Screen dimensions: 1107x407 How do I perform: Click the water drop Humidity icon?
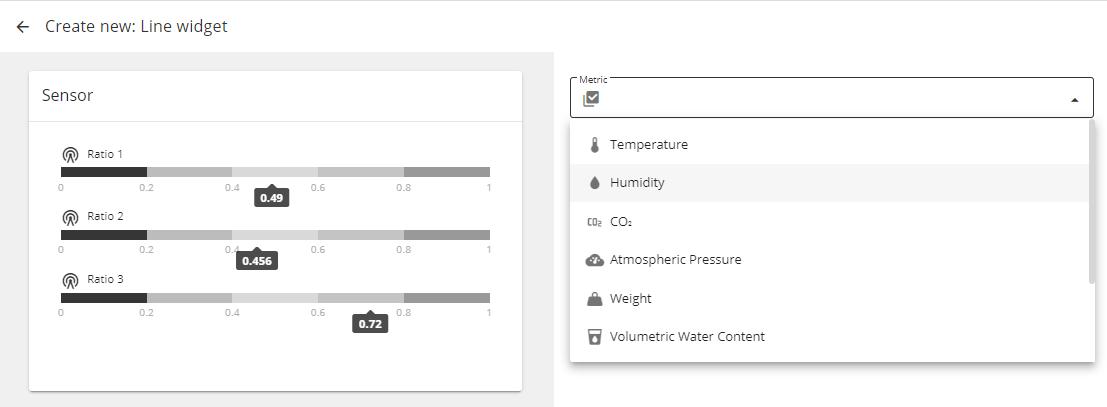coord(594,183)
